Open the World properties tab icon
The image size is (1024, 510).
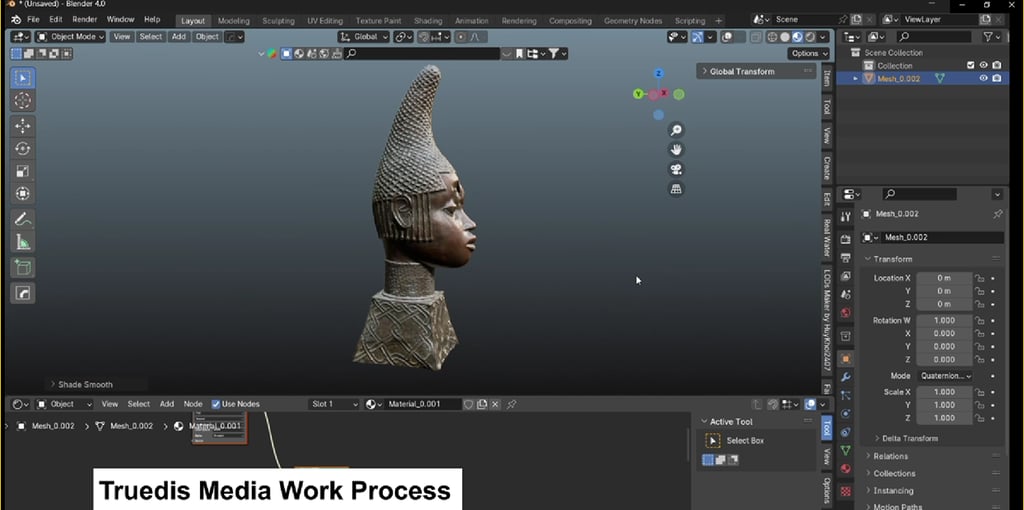point(846,313)
